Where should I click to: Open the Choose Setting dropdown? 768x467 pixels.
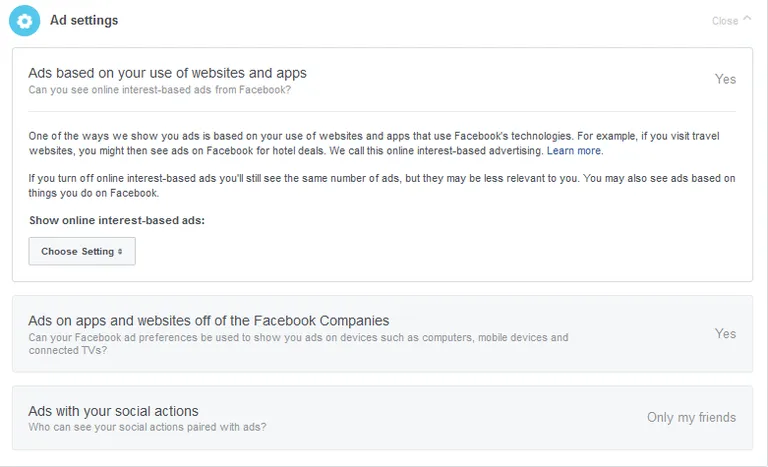tap(82, 251)
